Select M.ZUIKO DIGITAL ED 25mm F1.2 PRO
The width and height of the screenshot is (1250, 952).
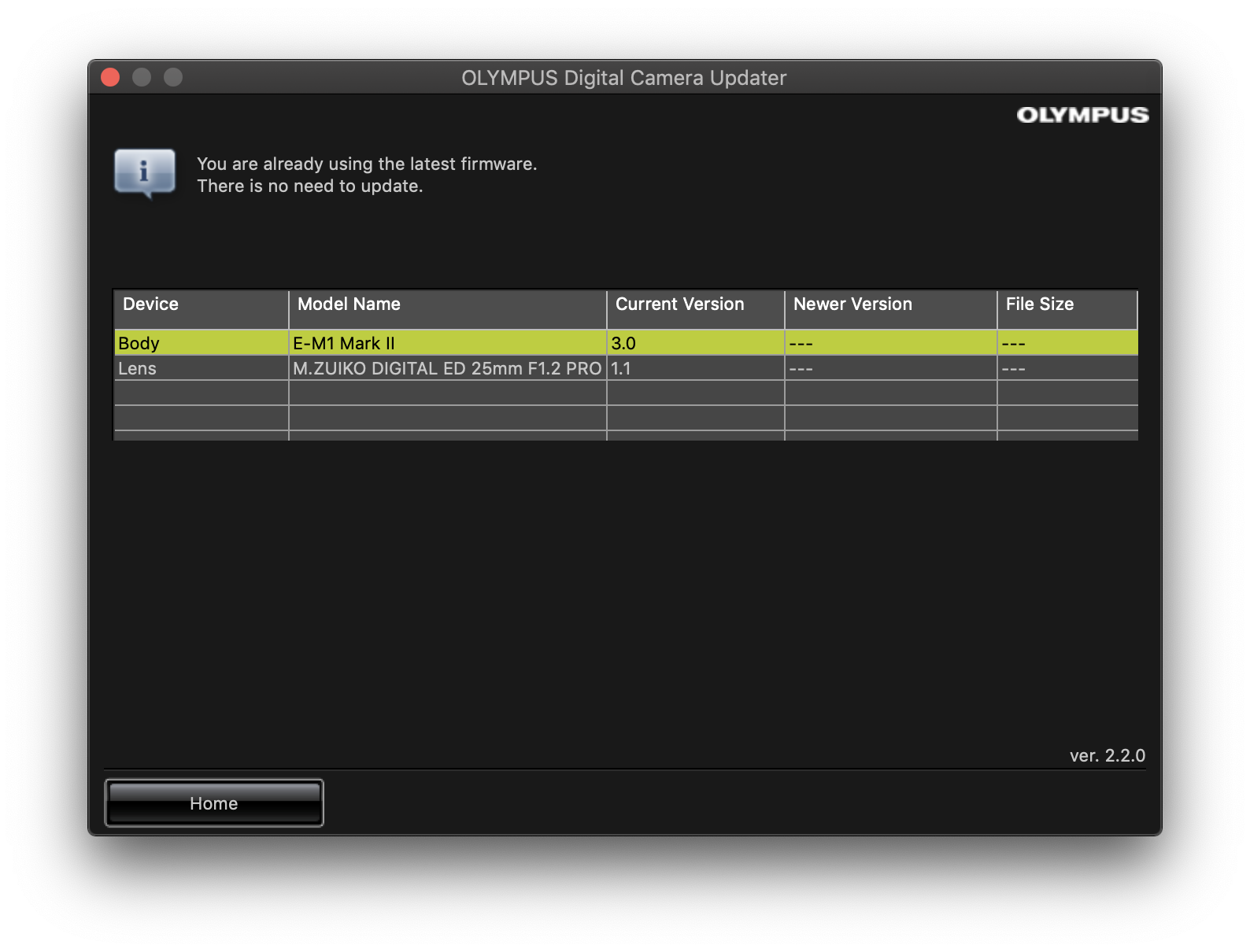447,368
